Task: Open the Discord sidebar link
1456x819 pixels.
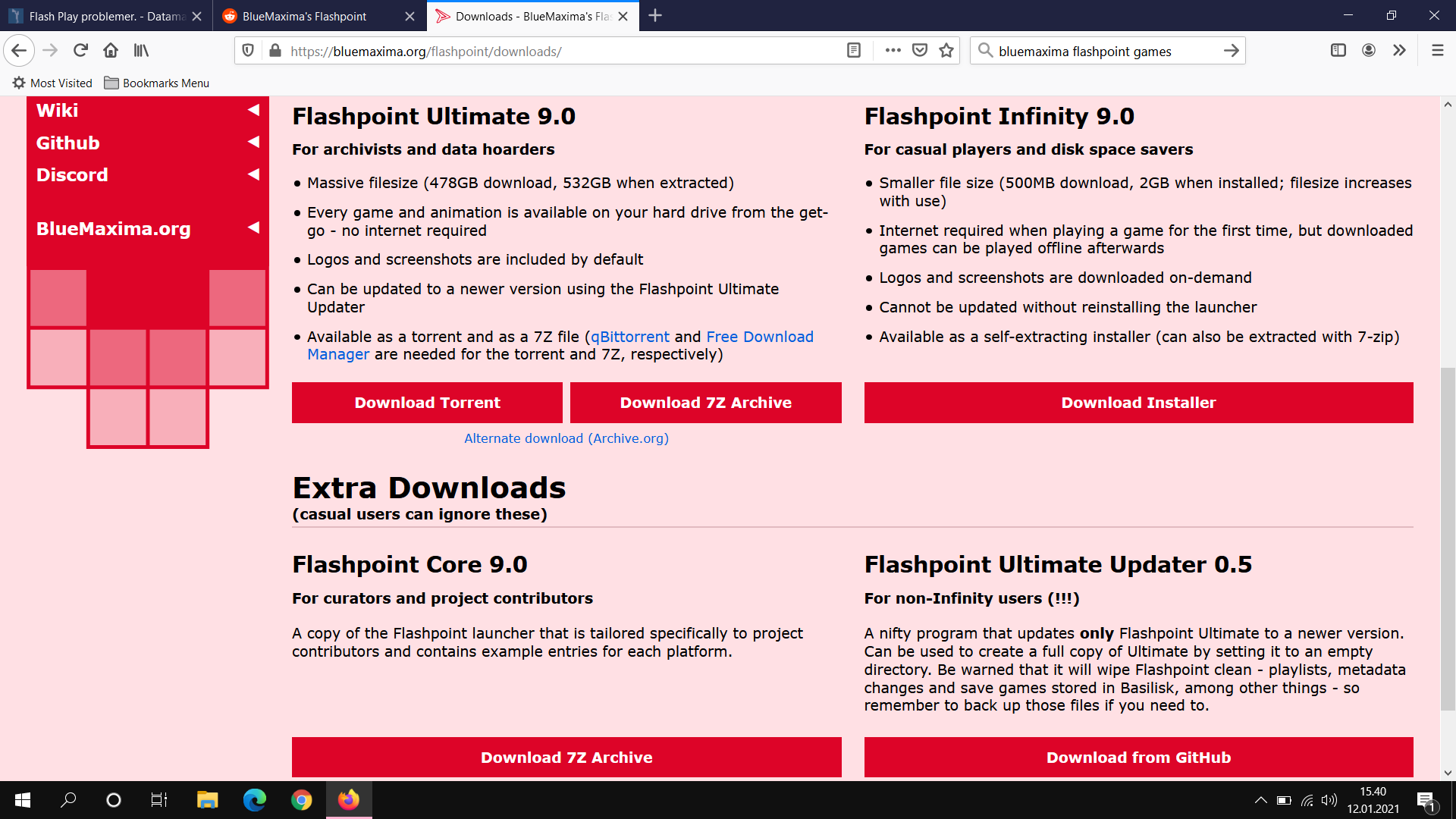Action: tap(72, 175)
